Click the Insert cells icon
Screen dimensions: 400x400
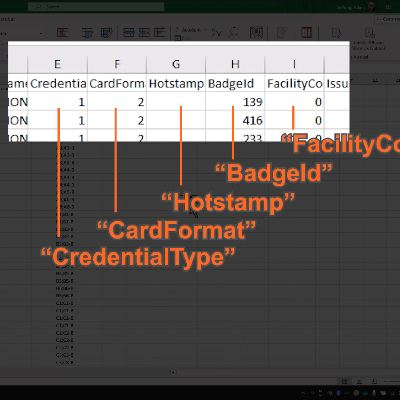pyautogui.click(x=129, y=32)
